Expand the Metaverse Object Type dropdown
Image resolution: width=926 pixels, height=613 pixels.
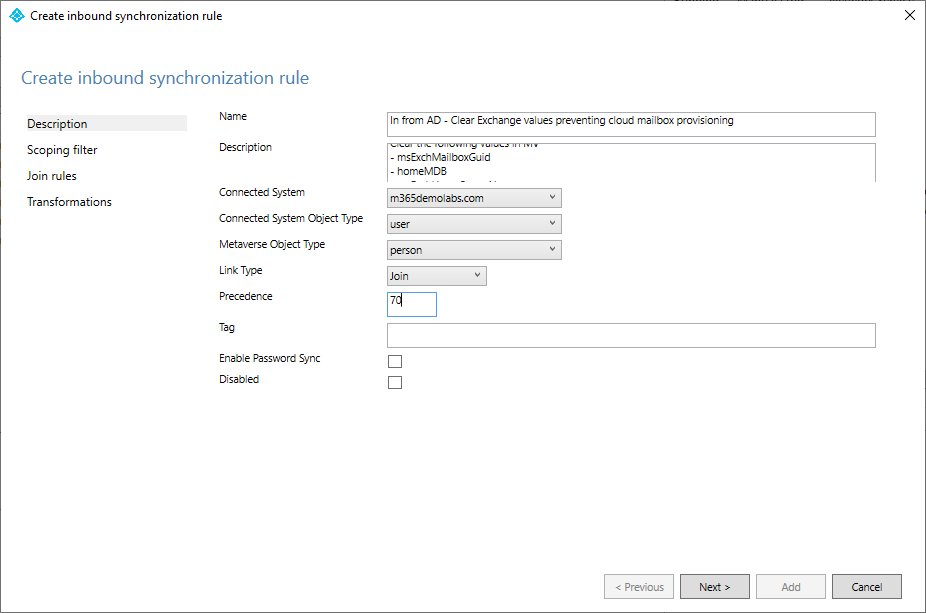click(x=474, y=250)
